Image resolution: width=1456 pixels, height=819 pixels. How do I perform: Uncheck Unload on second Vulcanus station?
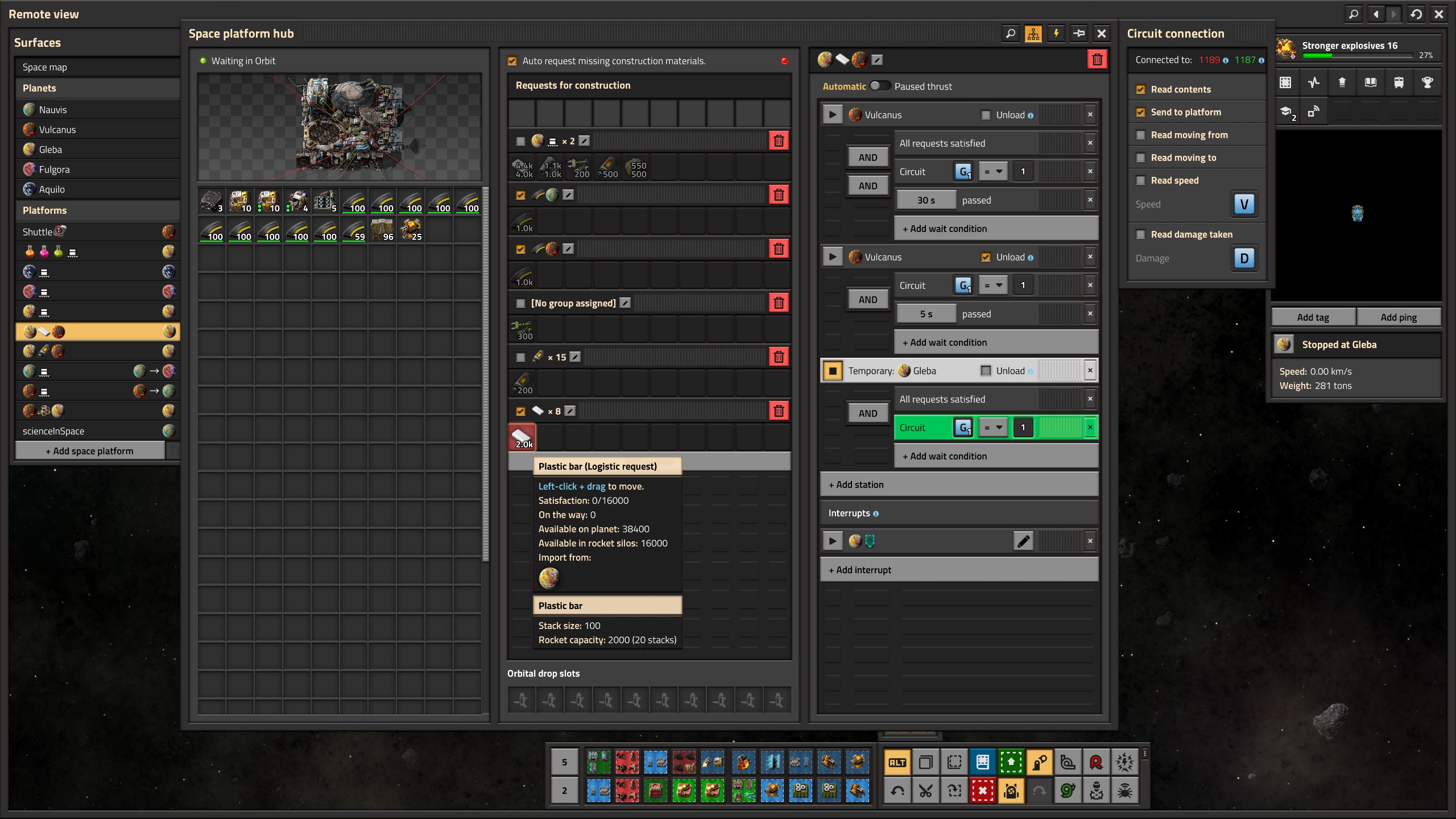(x=986, y=257)
